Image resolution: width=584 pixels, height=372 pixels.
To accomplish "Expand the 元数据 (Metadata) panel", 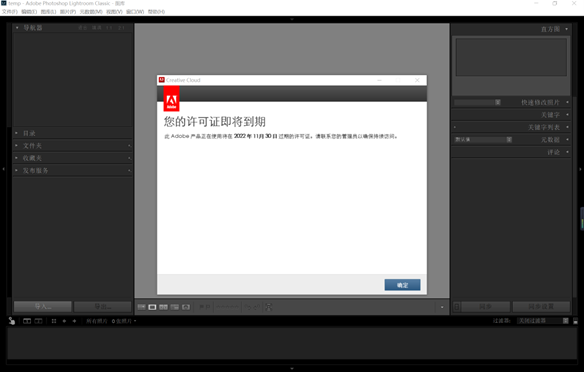I will 567,140.
